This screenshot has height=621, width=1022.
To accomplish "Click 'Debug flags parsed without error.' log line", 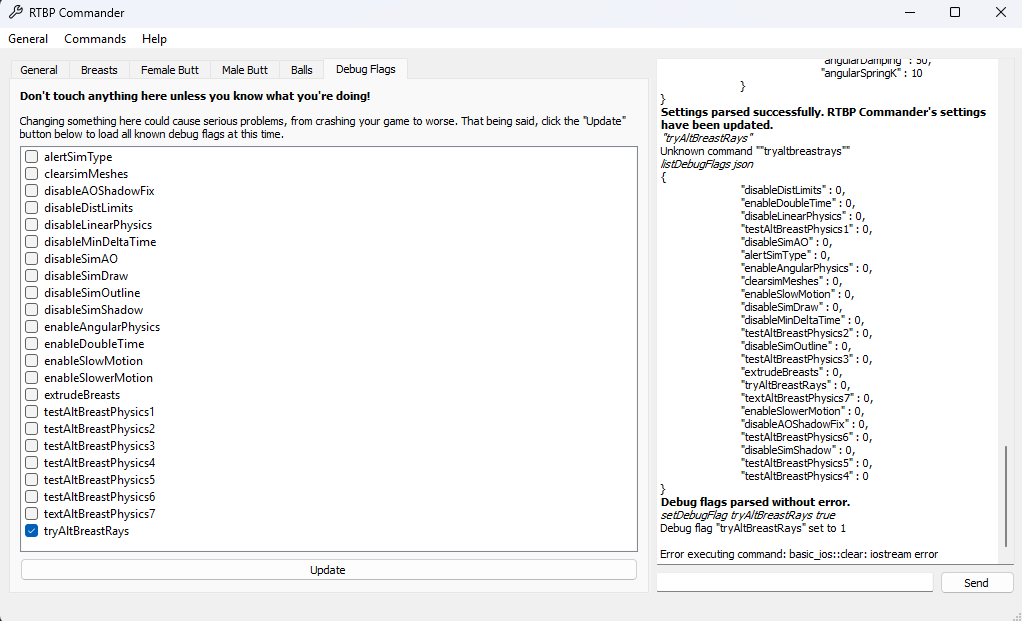I will coord(755,502).
